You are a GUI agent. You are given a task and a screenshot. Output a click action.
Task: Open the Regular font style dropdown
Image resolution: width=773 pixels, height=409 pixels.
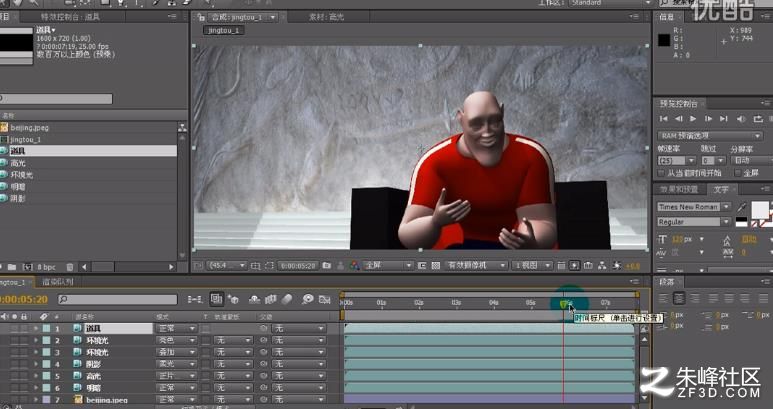[x=694, y=222]
